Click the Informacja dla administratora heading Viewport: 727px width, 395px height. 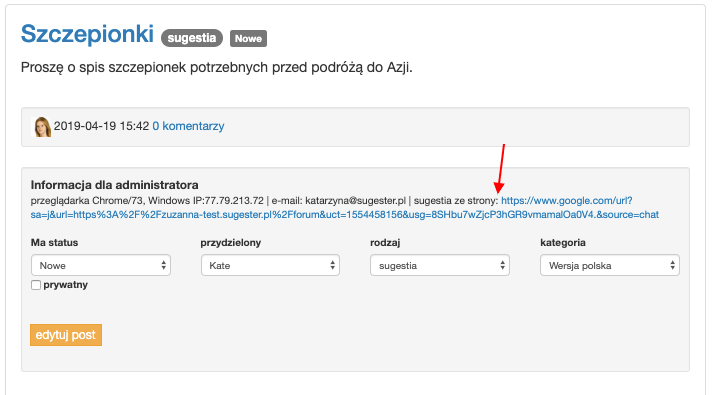tap(115, 185)
